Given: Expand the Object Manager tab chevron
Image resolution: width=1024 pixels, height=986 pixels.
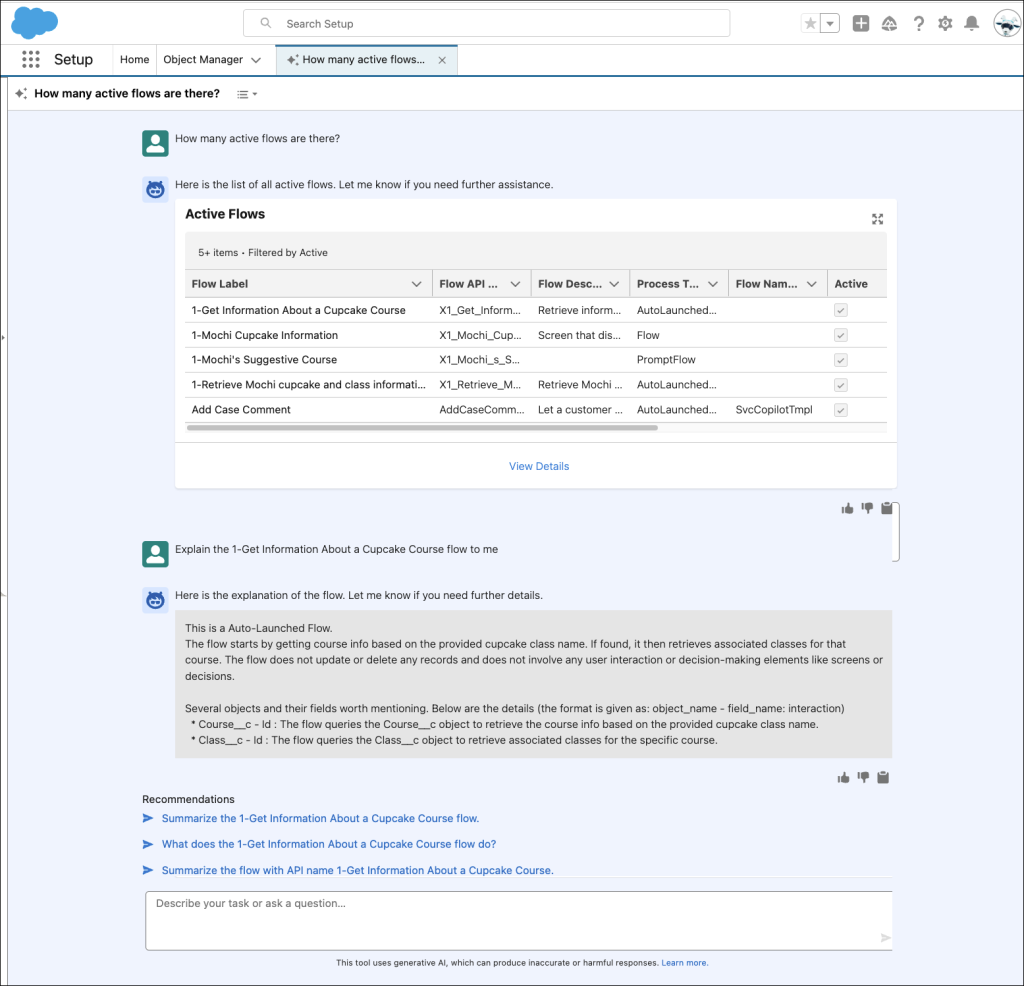Looking at the screenshot, I should pos(256,60).
